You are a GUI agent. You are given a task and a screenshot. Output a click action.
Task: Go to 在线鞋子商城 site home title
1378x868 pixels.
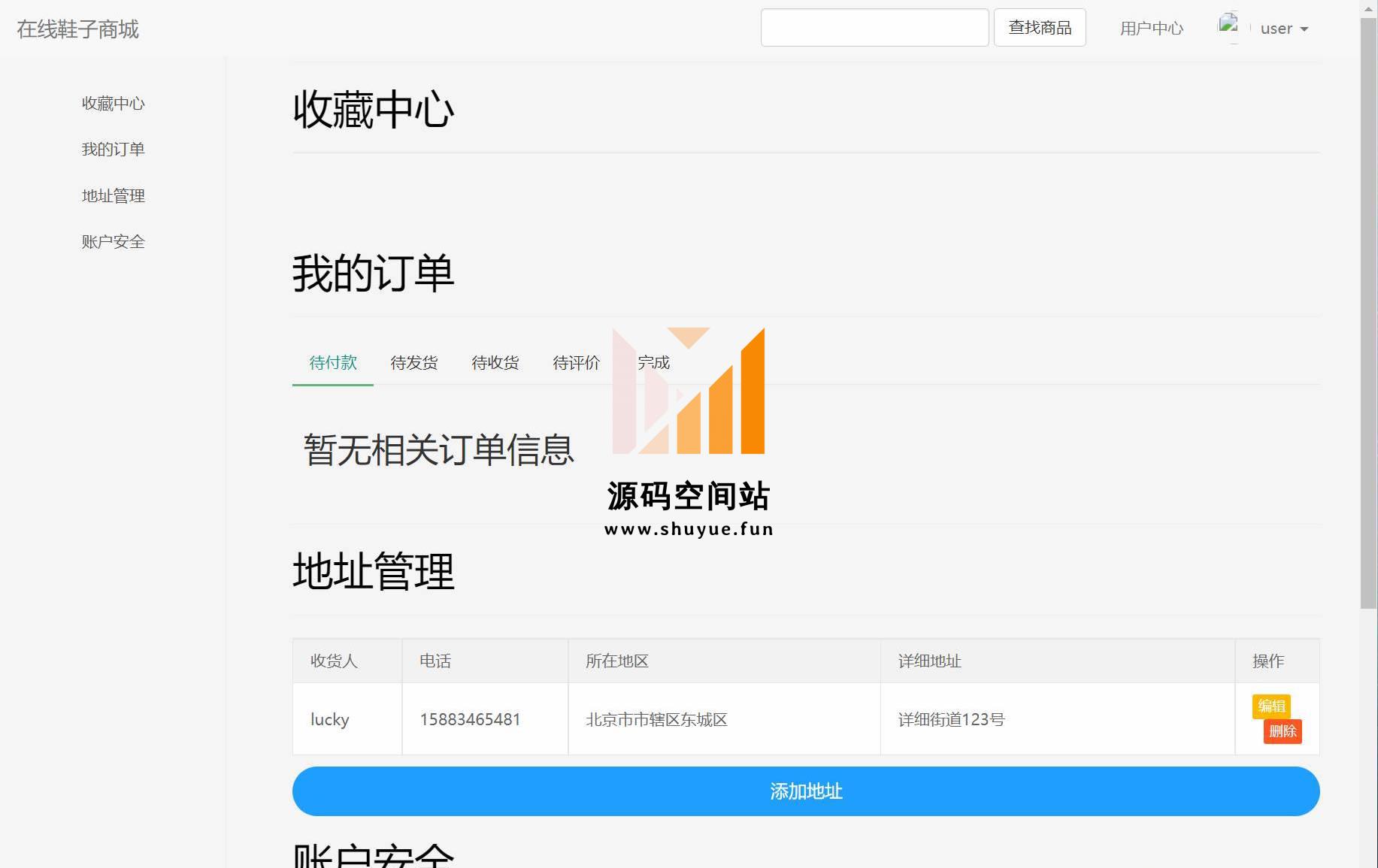click(x=78, y=29)
